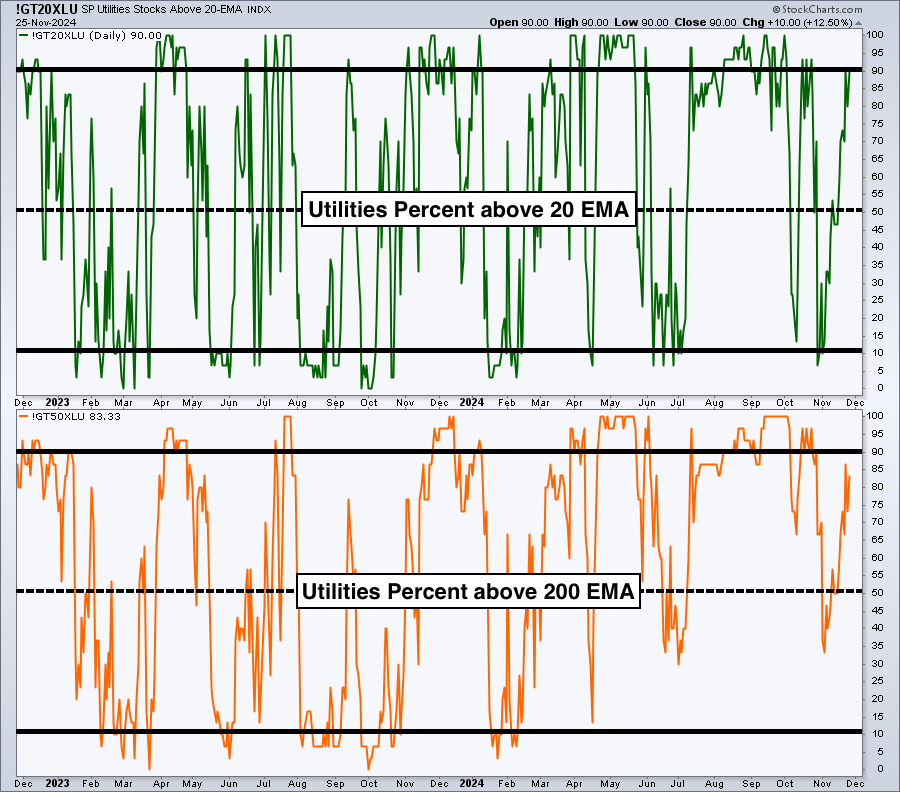Screen dimensions: 900x792
Task: Click the orange line swatch in the !GT50XLU legend
Action: [24, 417]
